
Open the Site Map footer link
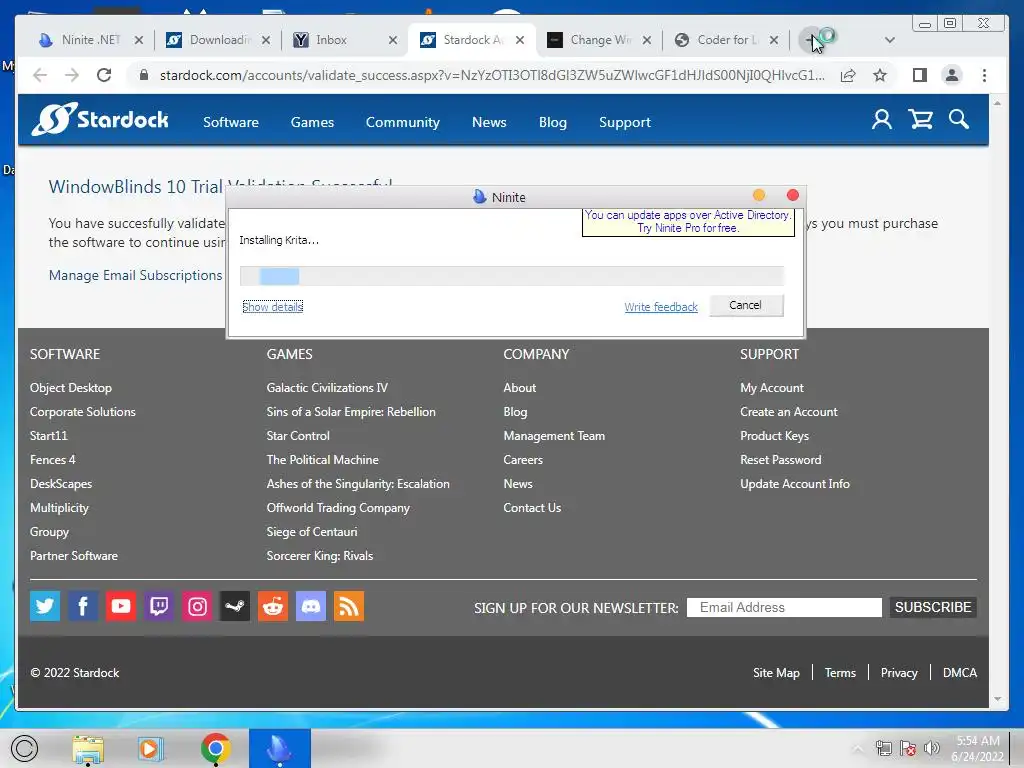776,673
